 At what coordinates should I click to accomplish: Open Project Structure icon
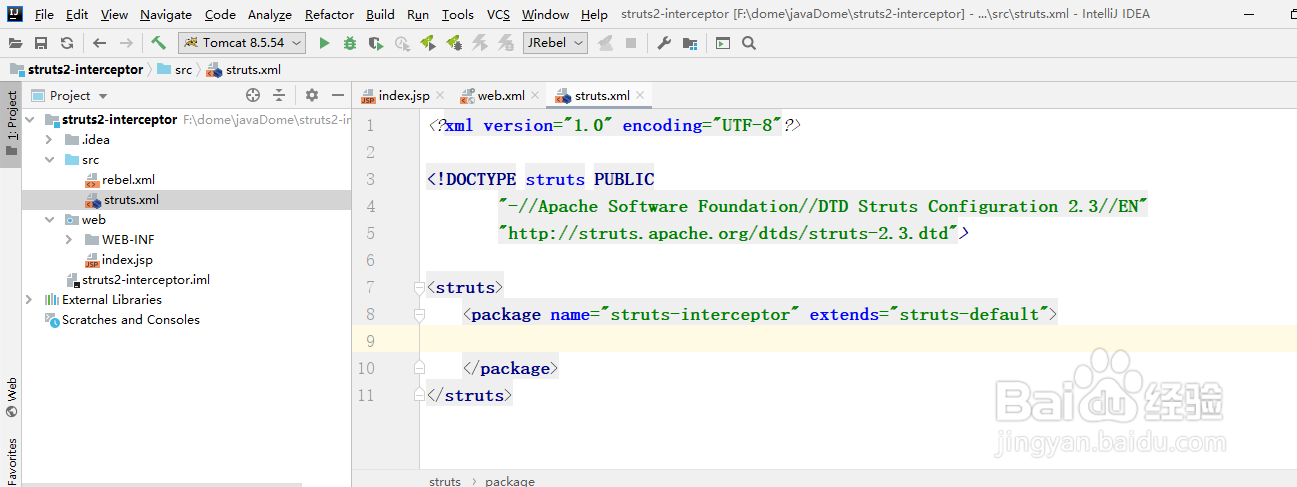pyautogui.click(x=690, y=43)
